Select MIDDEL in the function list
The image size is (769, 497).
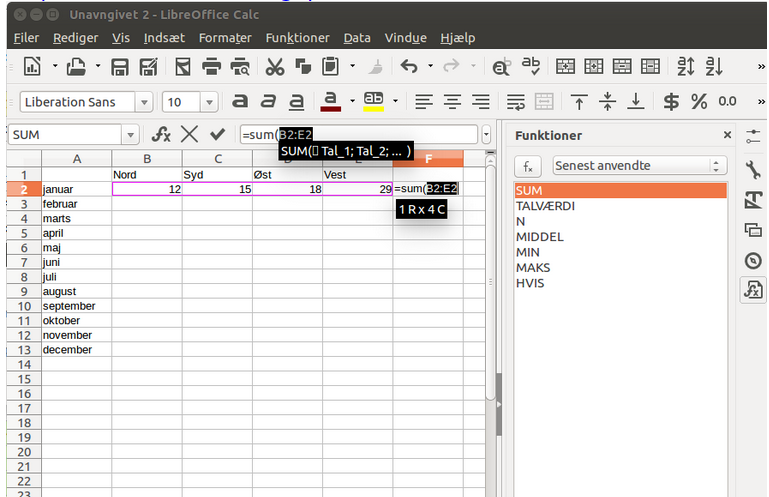[539, 237]
